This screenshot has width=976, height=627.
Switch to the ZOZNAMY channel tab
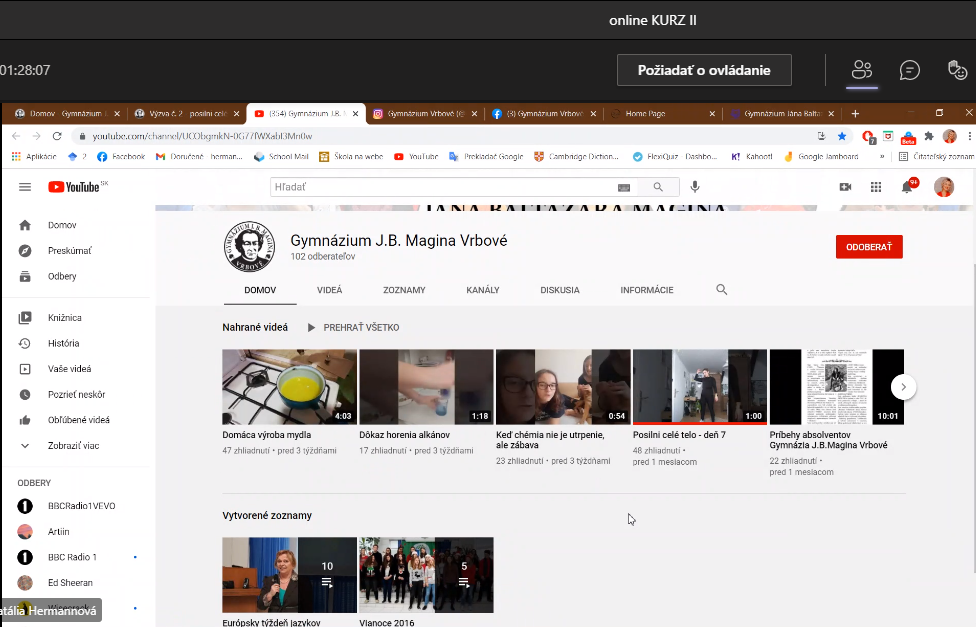pos(404,290)
